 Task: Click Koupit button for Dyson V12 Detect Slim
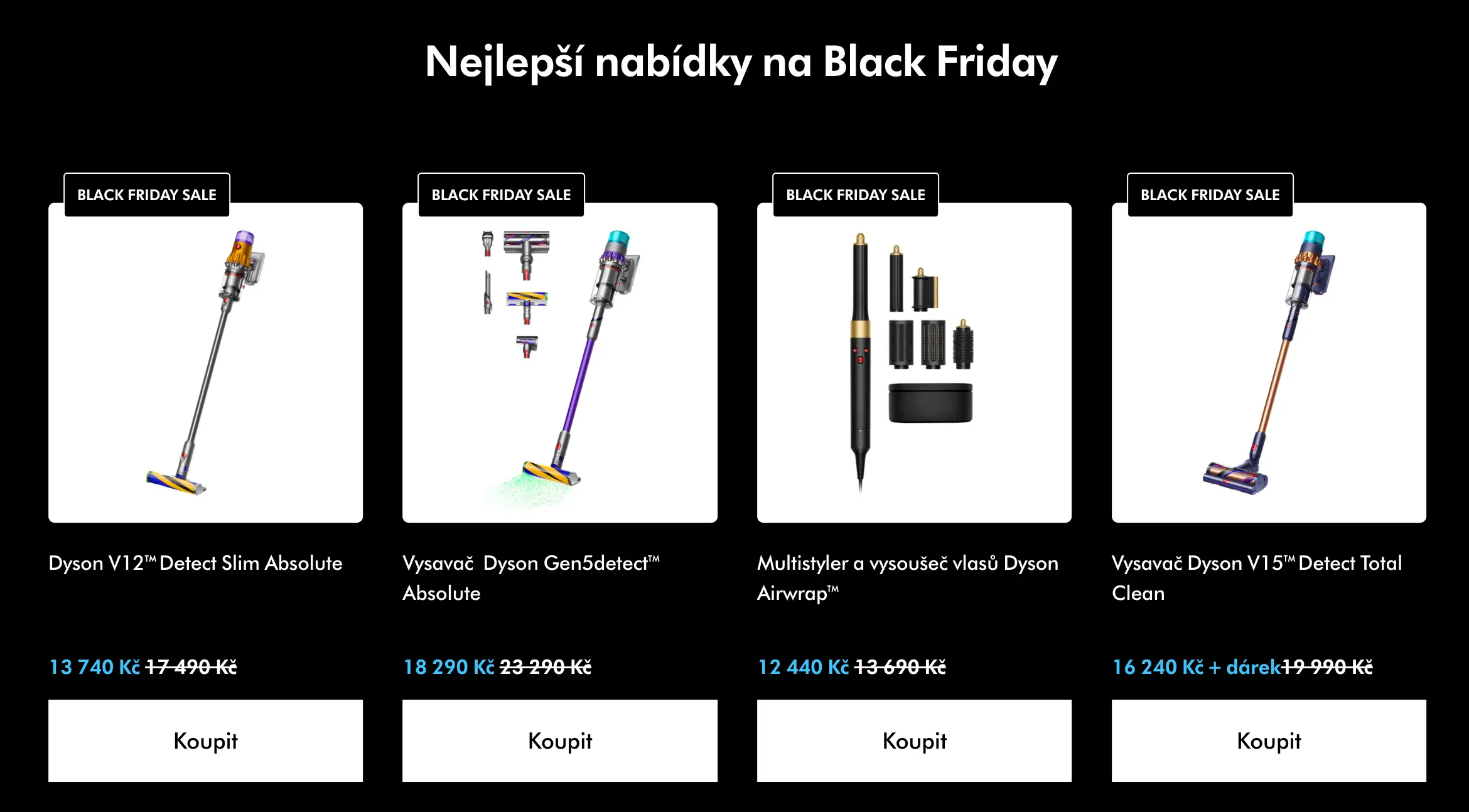205,740
